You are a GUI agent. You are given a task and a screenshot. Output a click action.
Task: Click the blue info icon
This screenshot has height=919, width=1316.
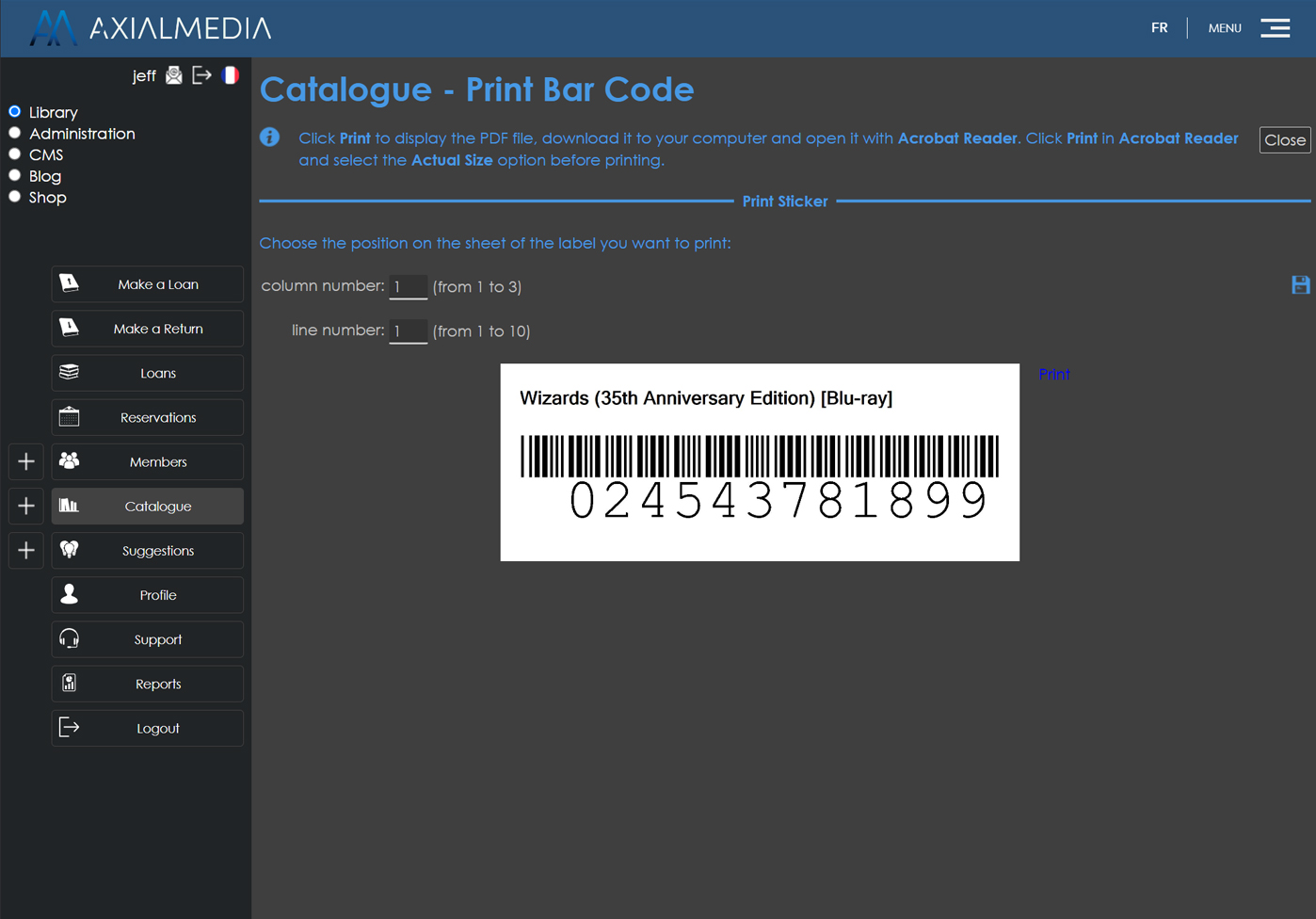pos(270,137)
